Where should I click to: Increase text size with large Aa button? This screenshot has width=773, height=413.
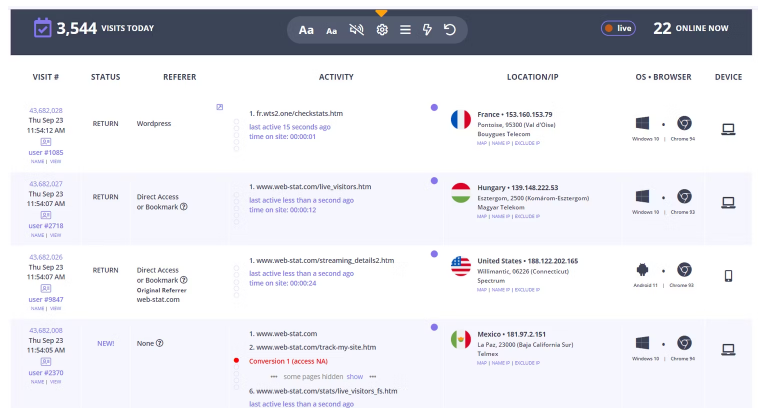[x=306, y=30]
